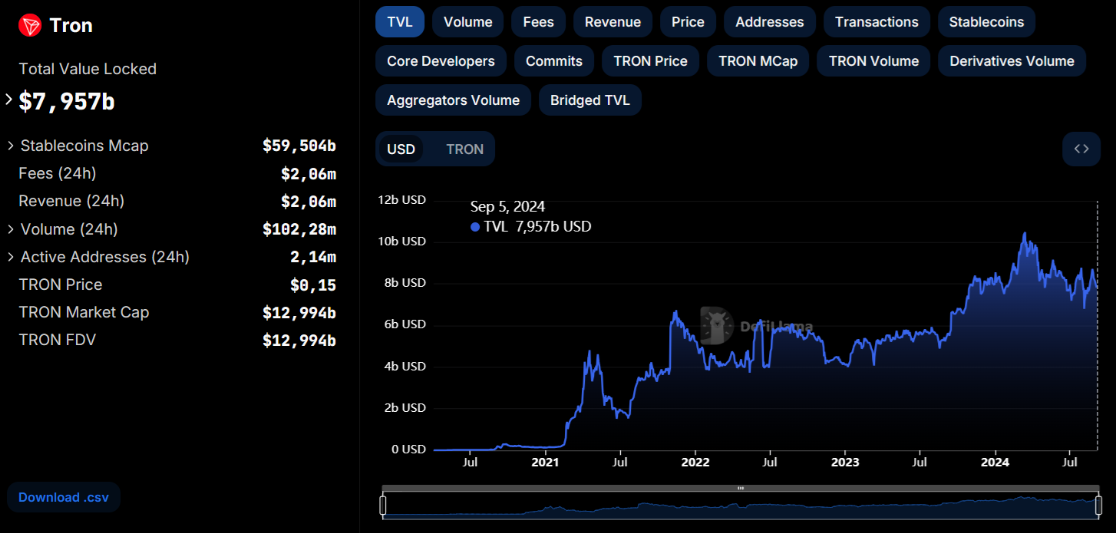Click the 2023 x-axis label
The height and width of the screenshot is (533, 1116).
(845, 462)
